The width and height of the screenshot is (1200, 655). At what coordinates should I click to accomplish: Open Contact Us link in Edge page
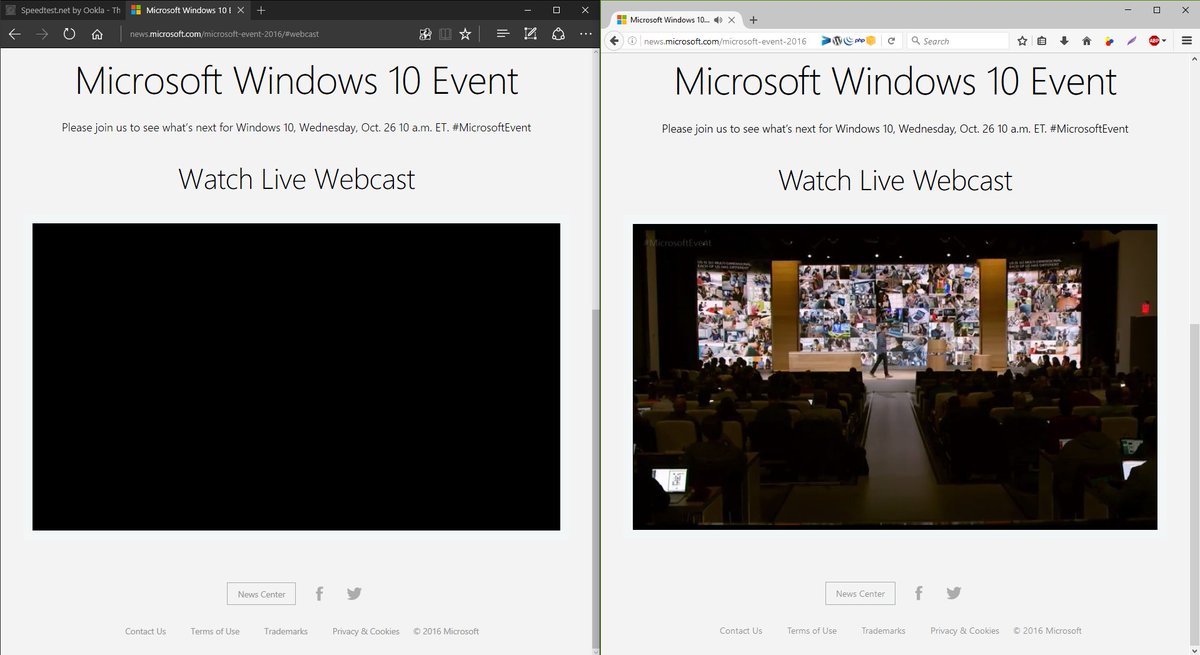[146, 631]
